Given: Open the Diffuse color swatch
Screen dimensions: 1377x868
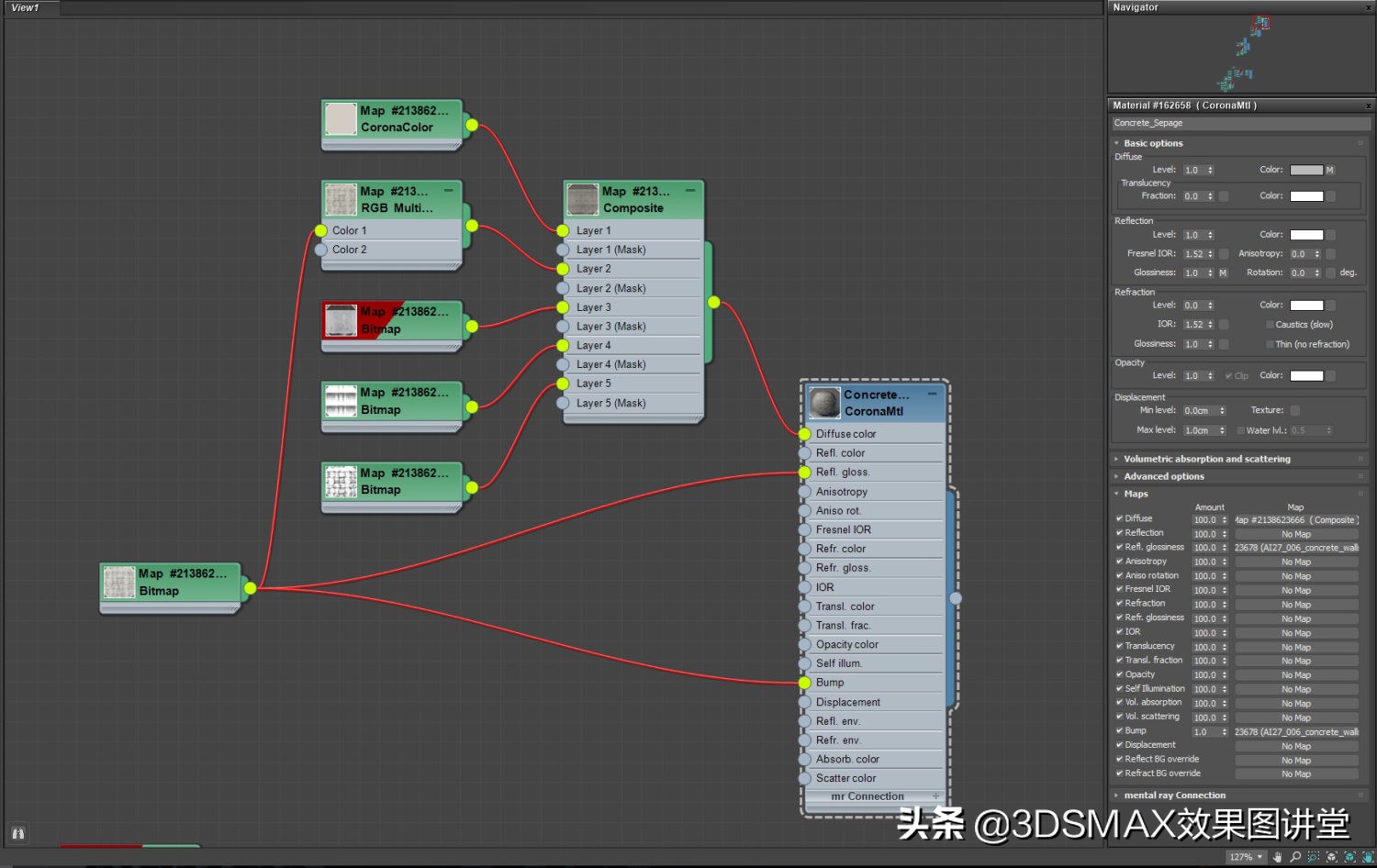Looking at the screenshot, I should (x=1306, y=170).
